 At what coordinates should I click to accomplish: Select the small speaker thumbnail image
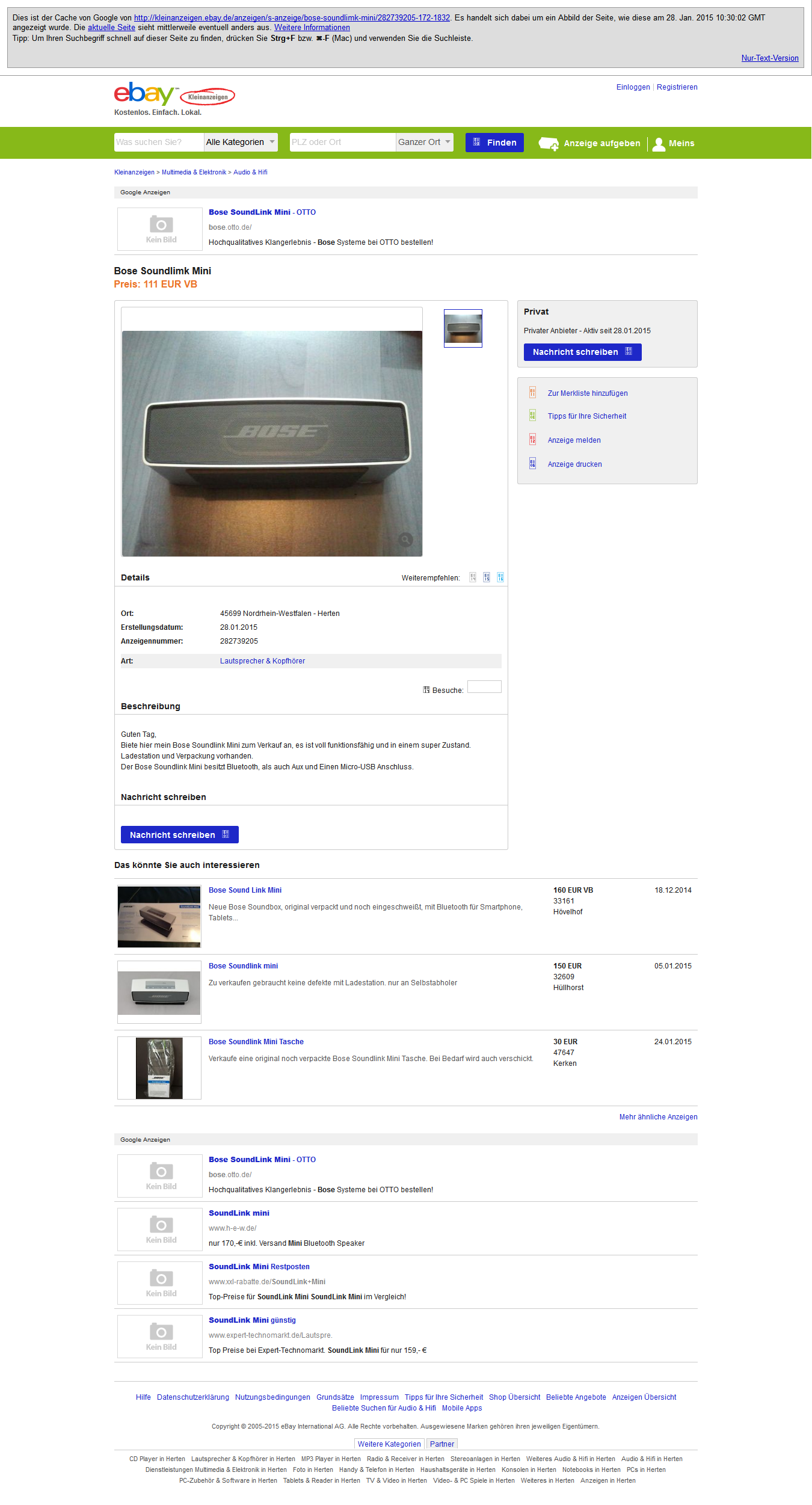click(463, 328)
